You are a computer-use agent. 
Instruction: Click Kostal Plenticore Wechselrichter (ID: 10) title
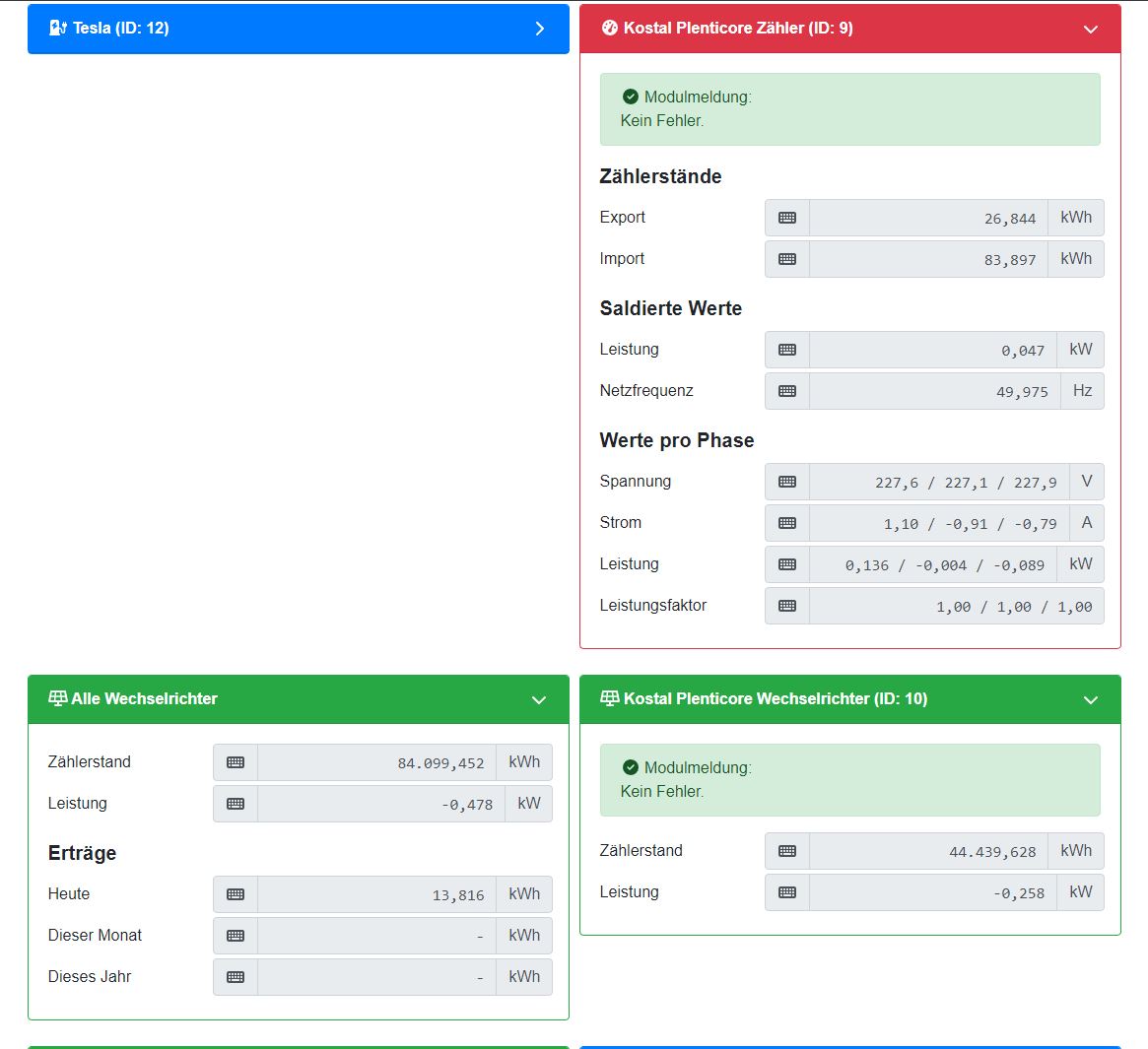pos(776,698)
